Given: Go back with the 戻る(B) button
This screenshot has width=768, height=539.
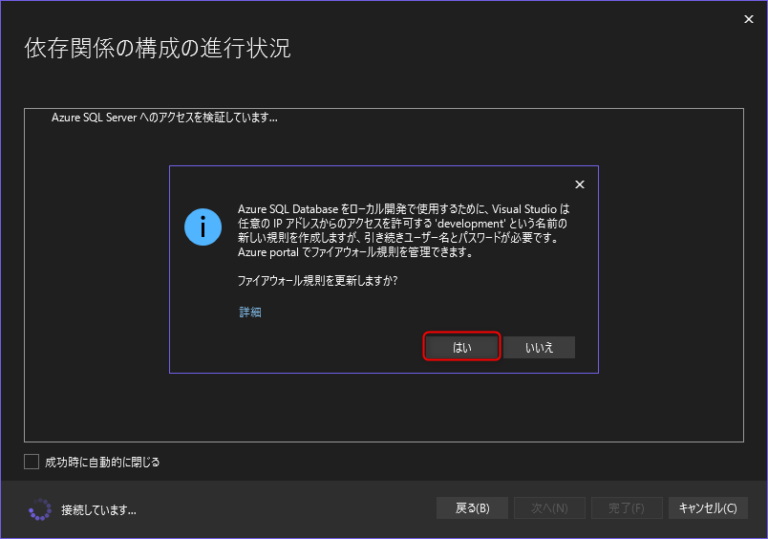Looking at the screenshot, I should [472, 508].
